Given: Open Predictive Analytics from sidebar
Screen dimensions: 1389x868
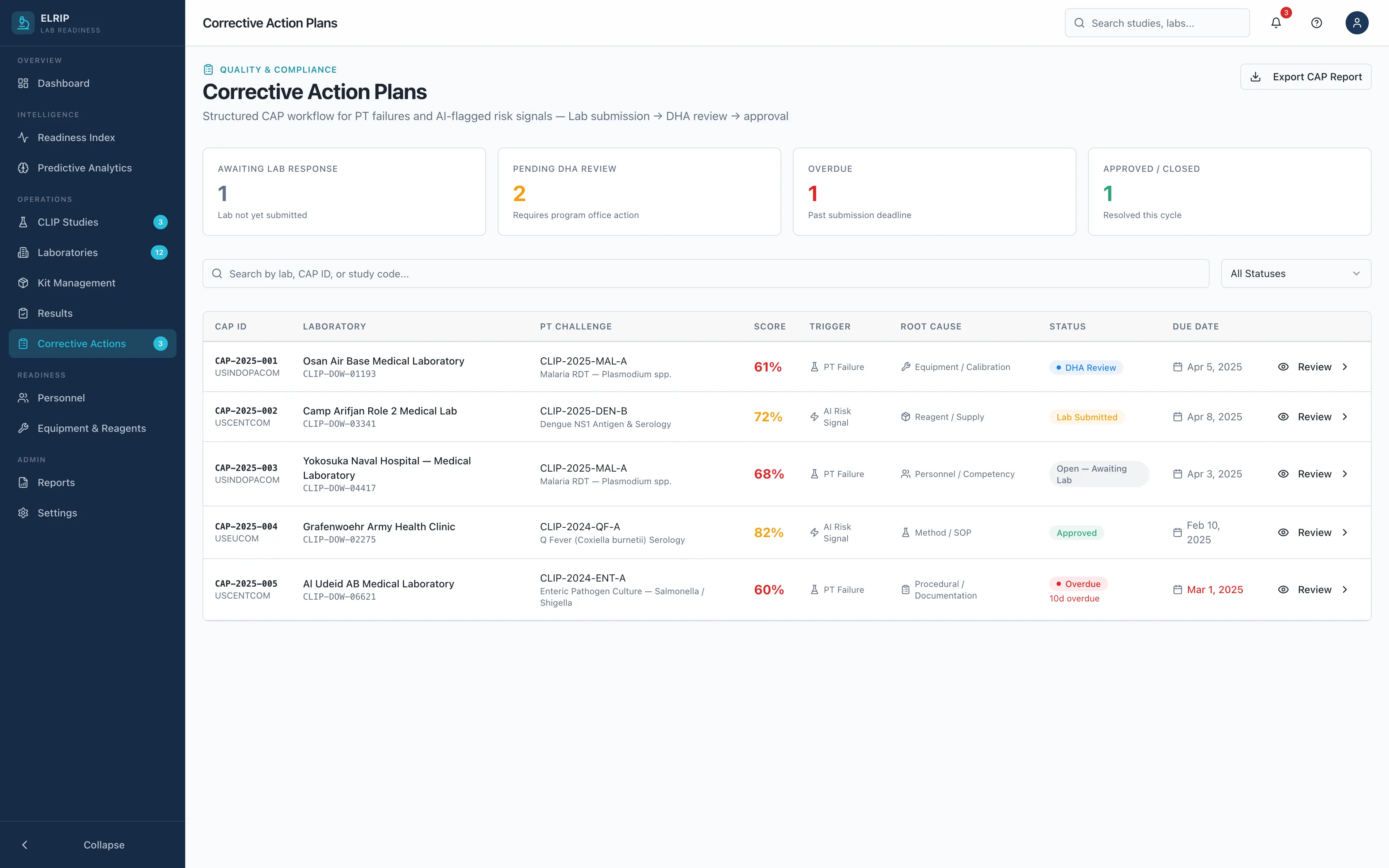Looking at the screenshot, I should point(84,167).
